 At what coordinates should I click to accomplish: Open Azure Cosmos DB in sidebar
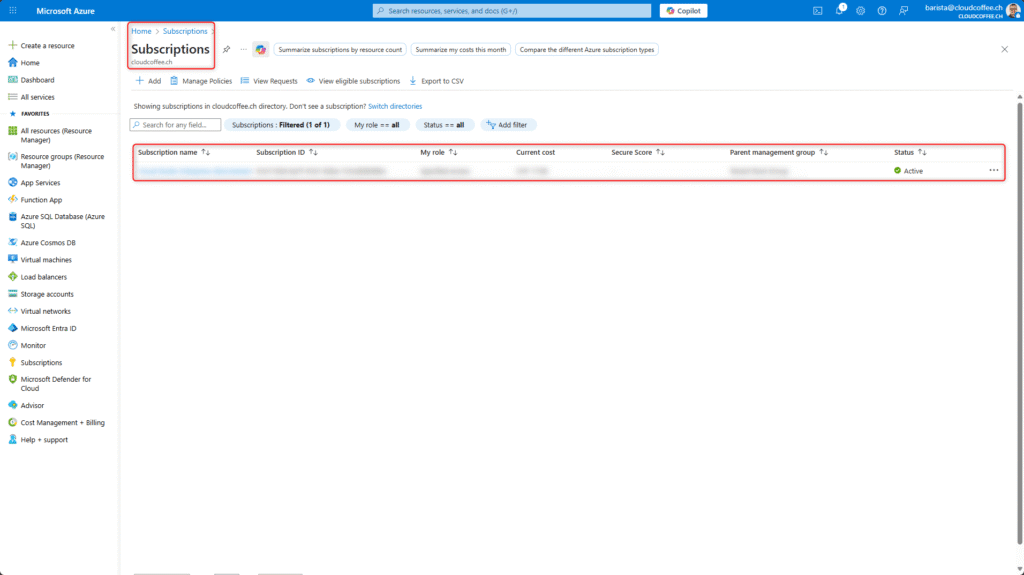coord(42,242)
